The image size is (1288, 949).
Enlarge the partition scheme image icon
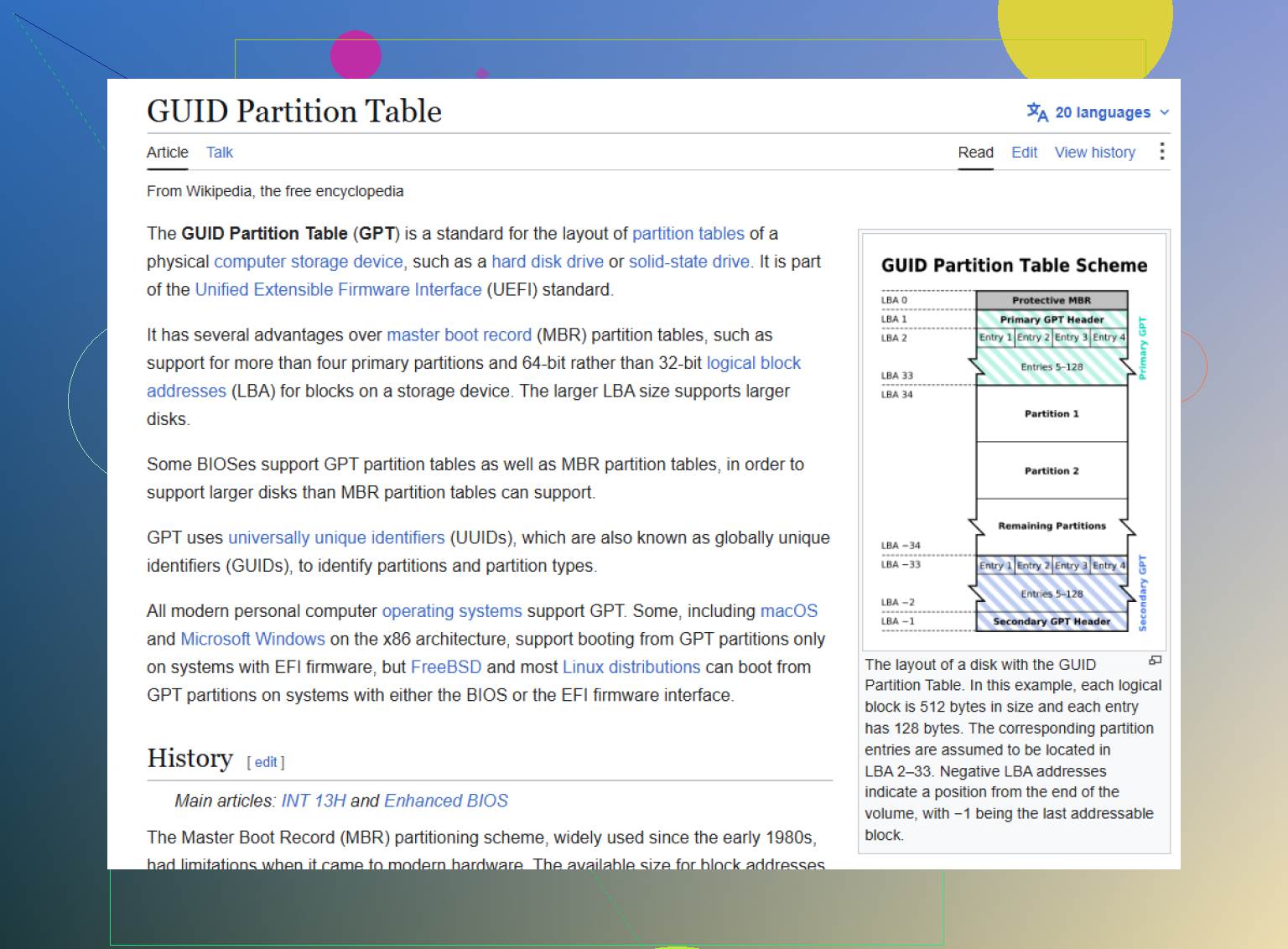click(1155, 661)
